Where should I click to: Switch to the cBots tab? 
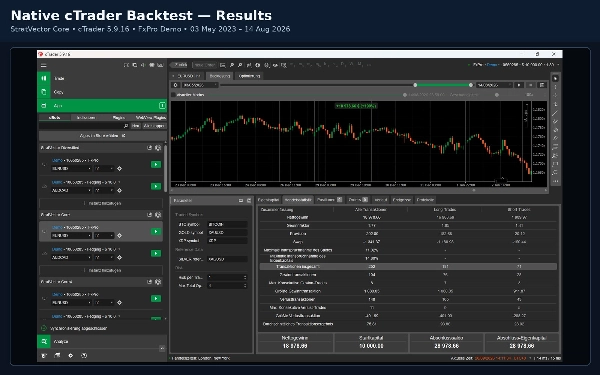click(x=55, y=117)
